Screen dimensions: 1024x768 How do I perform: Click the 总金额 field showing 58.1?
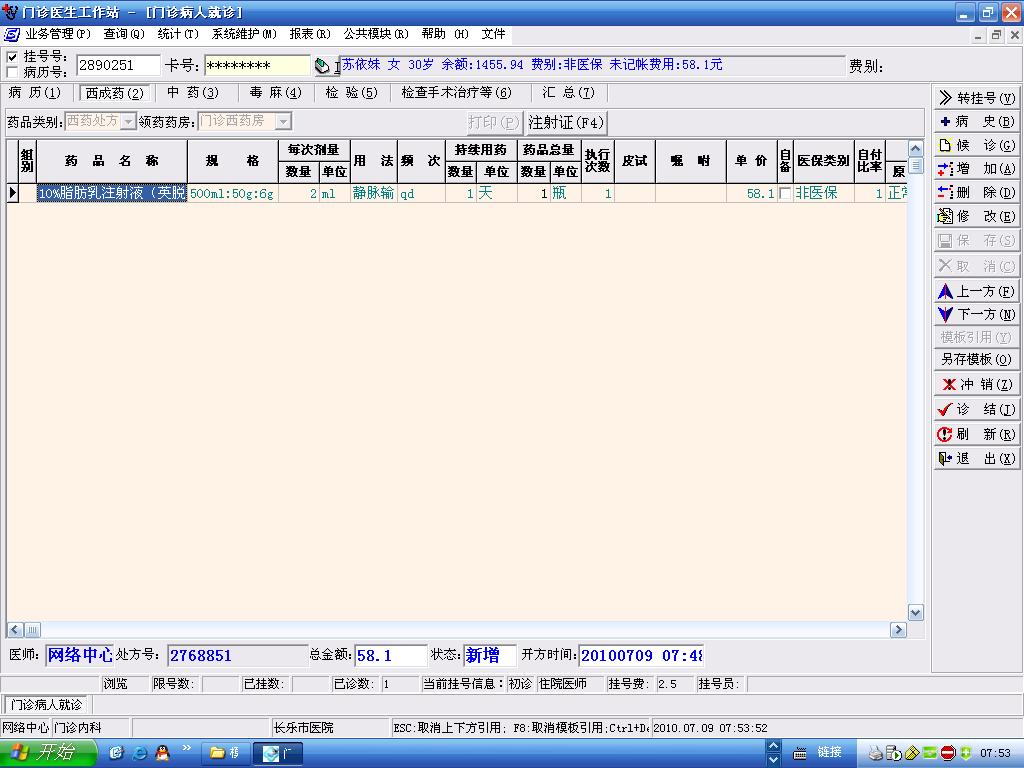coord(390,656)
